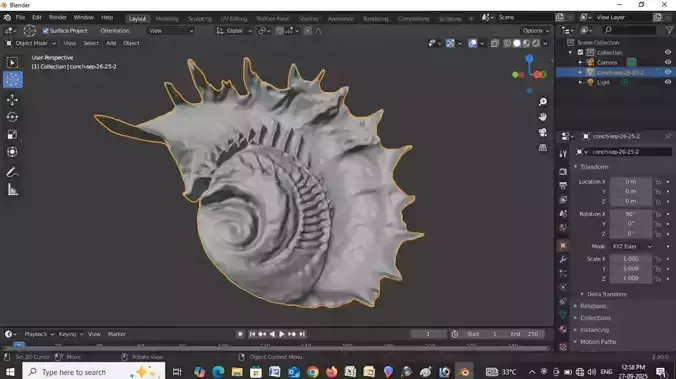Open the Playback menu
This screenshot has width=676, height=379.
[x=39, y=334]
